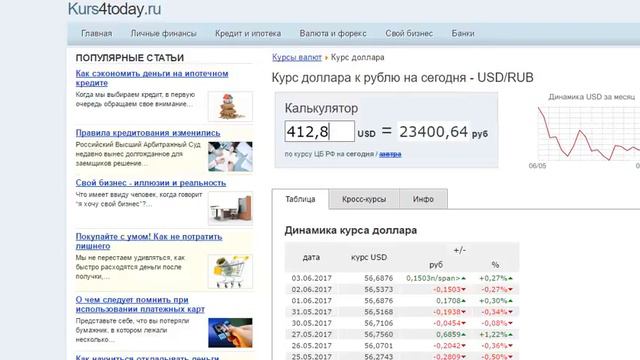Click the 56,0701 rate value
The width and height of the screenshot is (640, 360).
(x=379, y=345)
